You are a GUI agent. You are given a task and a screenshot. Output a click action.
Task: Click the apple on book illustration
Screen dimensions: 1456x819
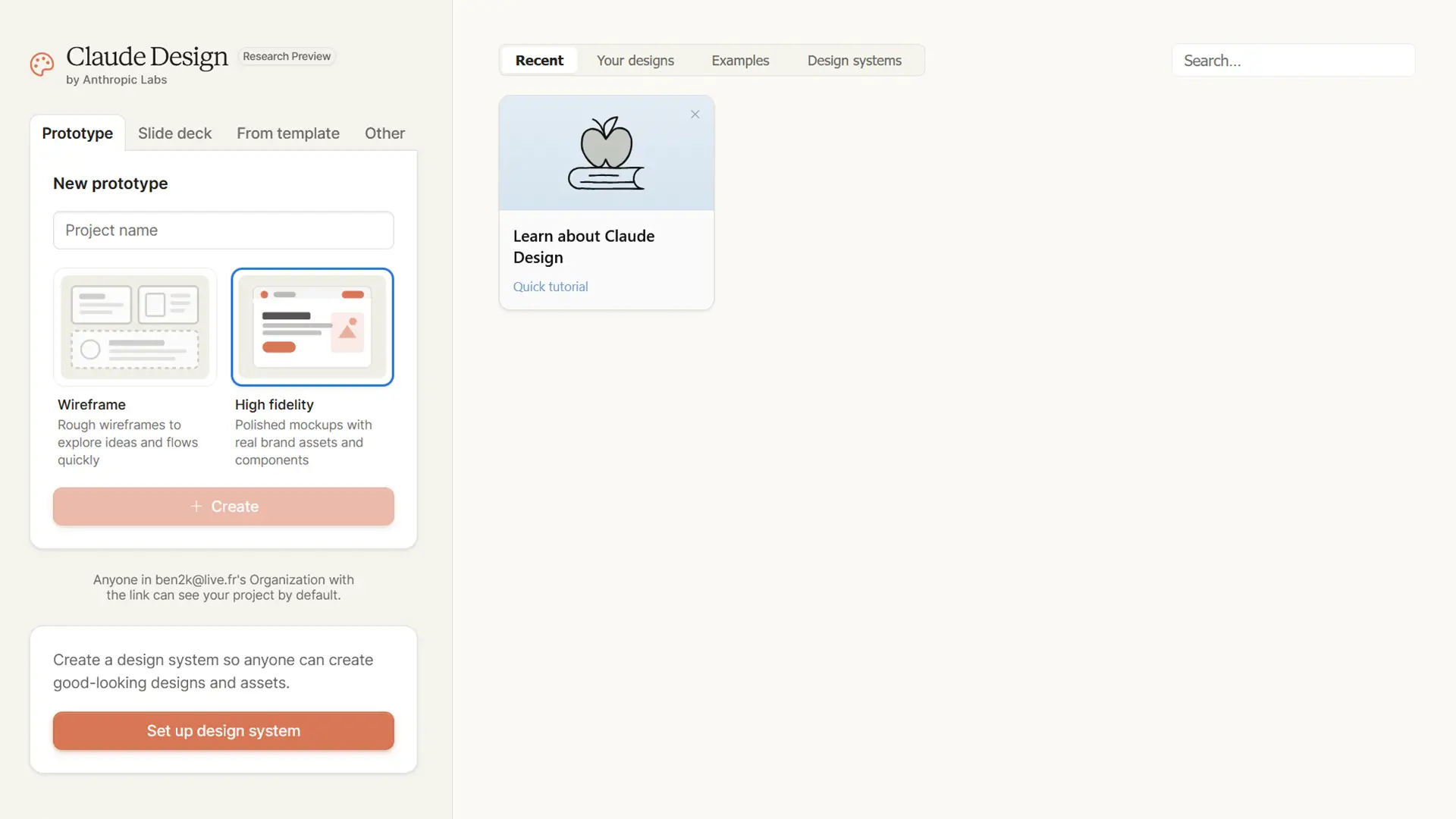(606, 152)
